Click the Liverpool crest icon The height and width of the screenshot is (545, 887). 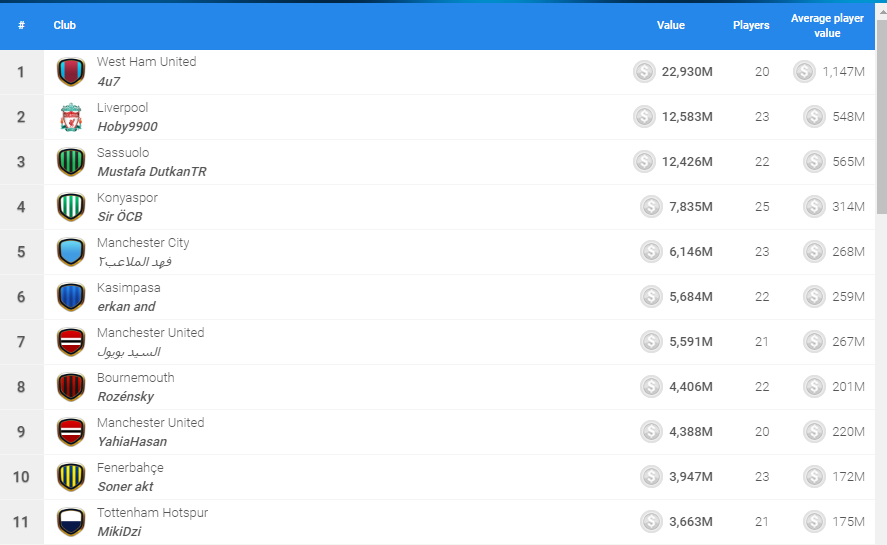pyautogui.click(x=71, y=117)
